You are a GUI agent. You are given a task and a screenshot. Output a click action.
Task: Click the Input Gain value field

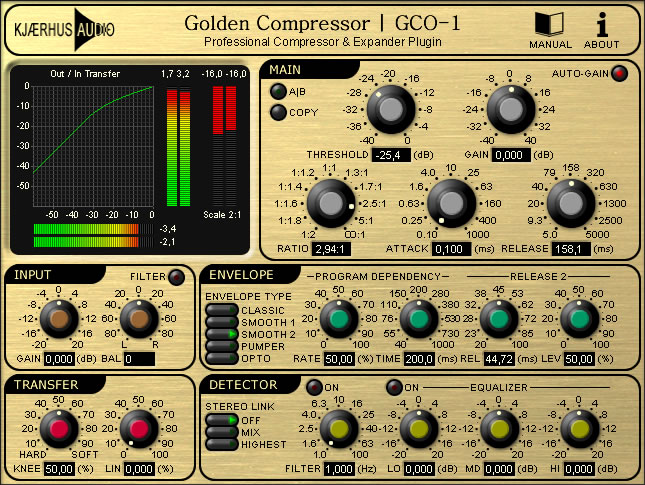pos(59,359)
